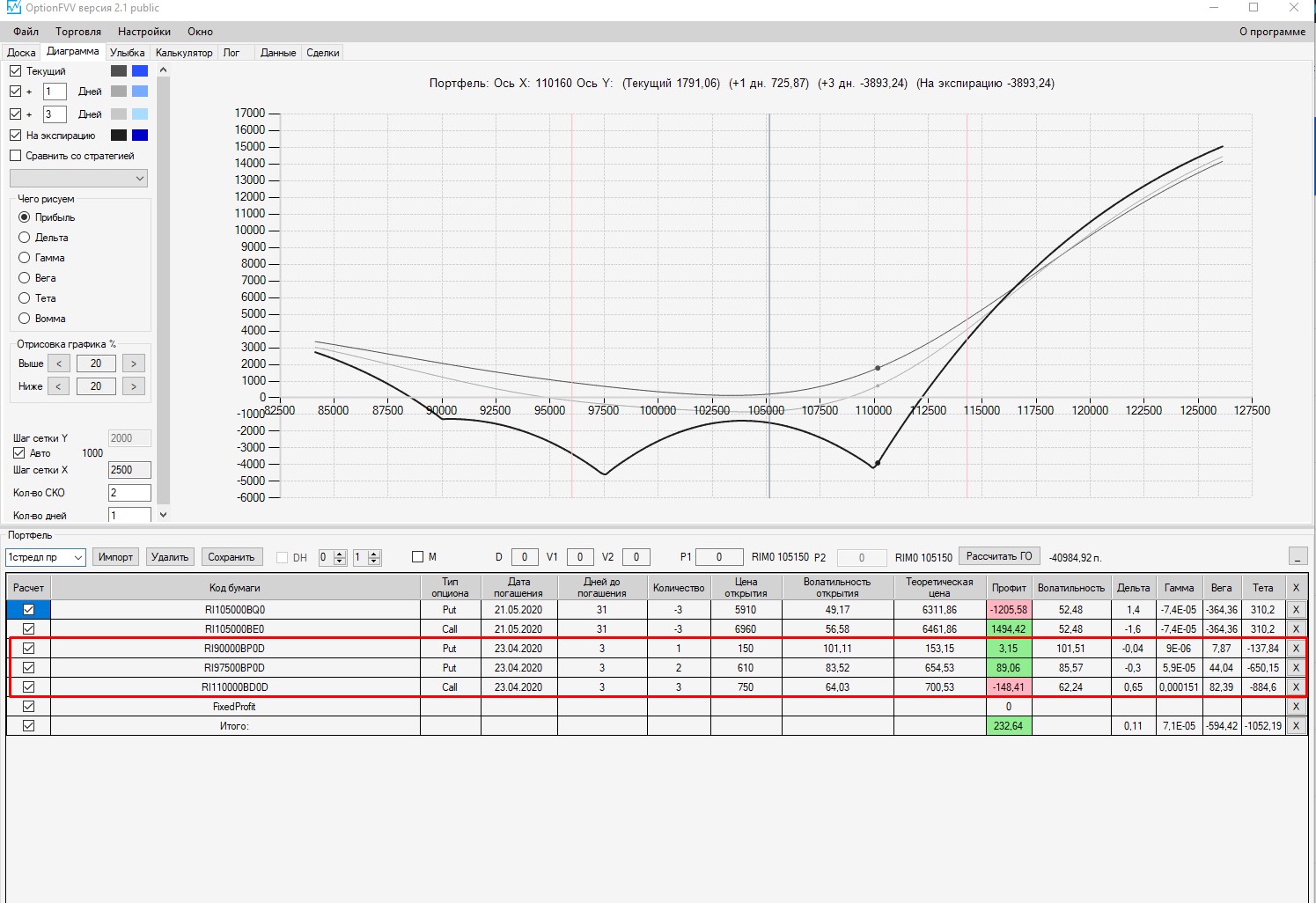Click the Импорт button
1316x903 pixels.
coord(115,557)
